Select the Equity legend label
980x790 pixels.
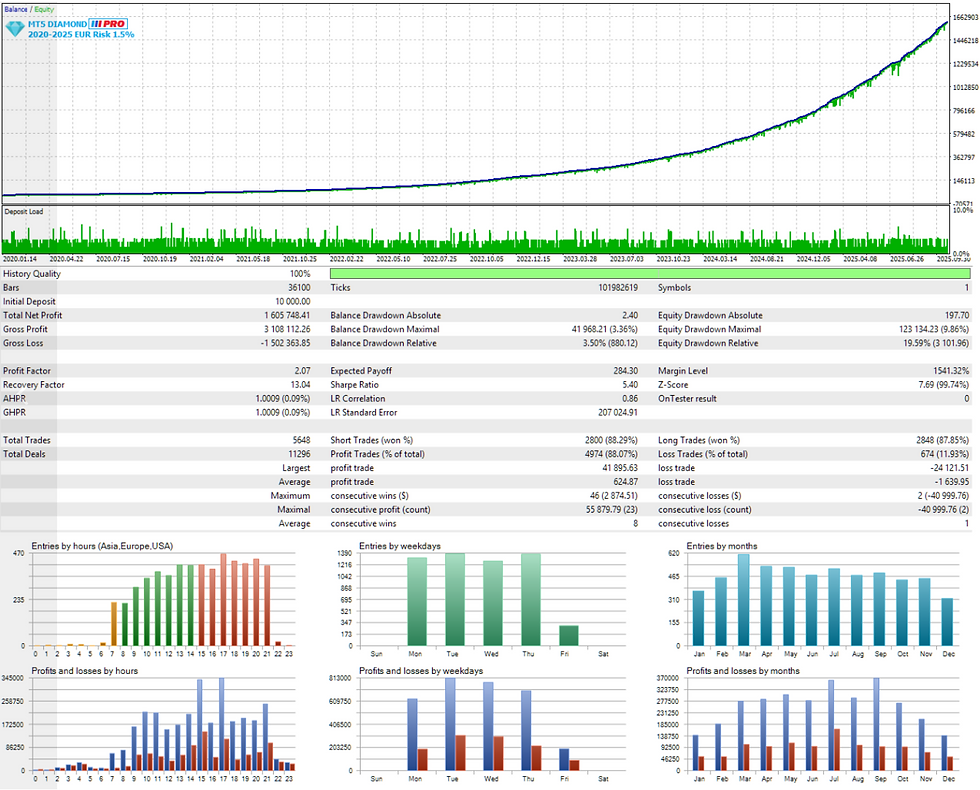44,9
